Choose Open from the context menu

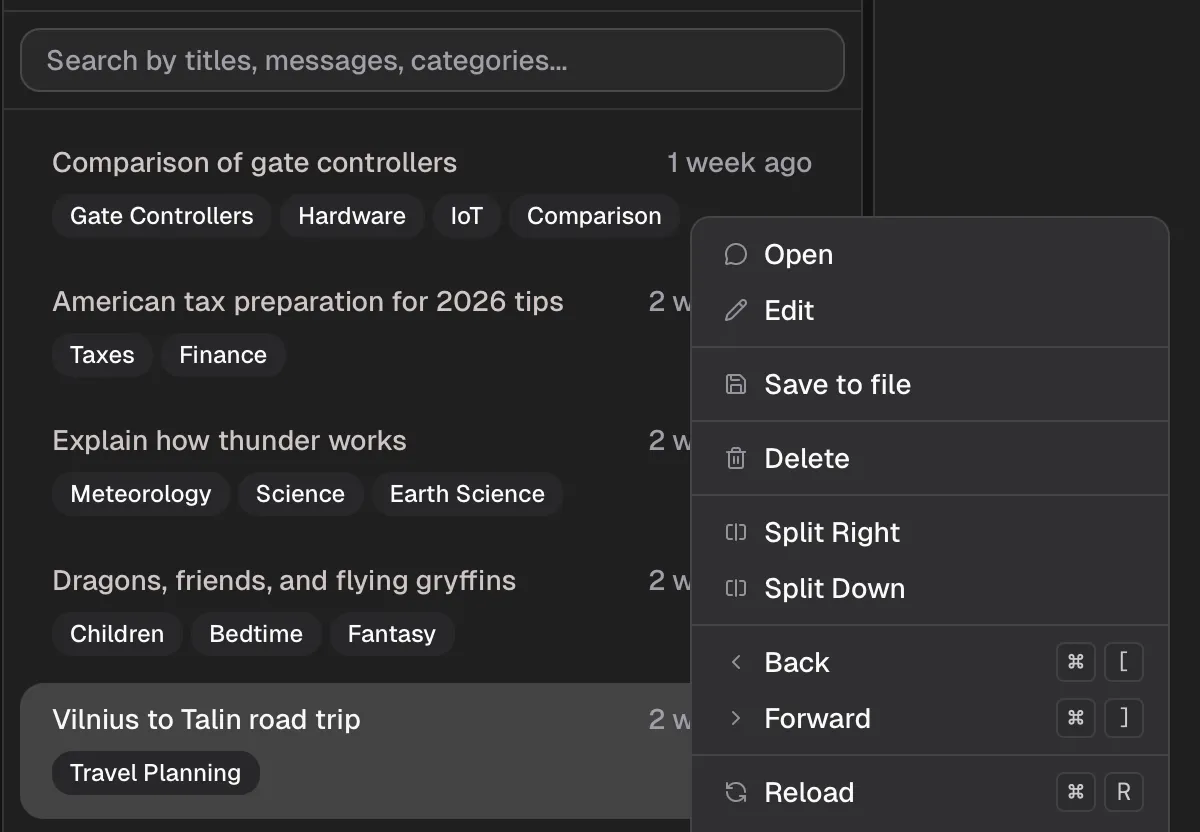pos(798,255)
